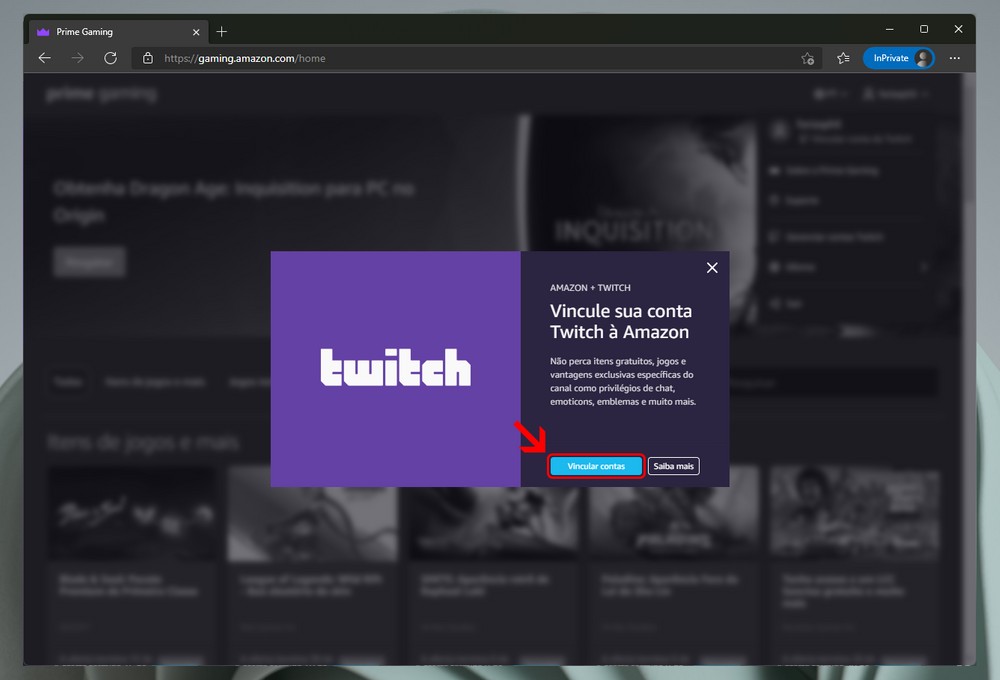Click the prime gaming logo in header
This screenshot has height=680, width=1000.
[101, 95]
